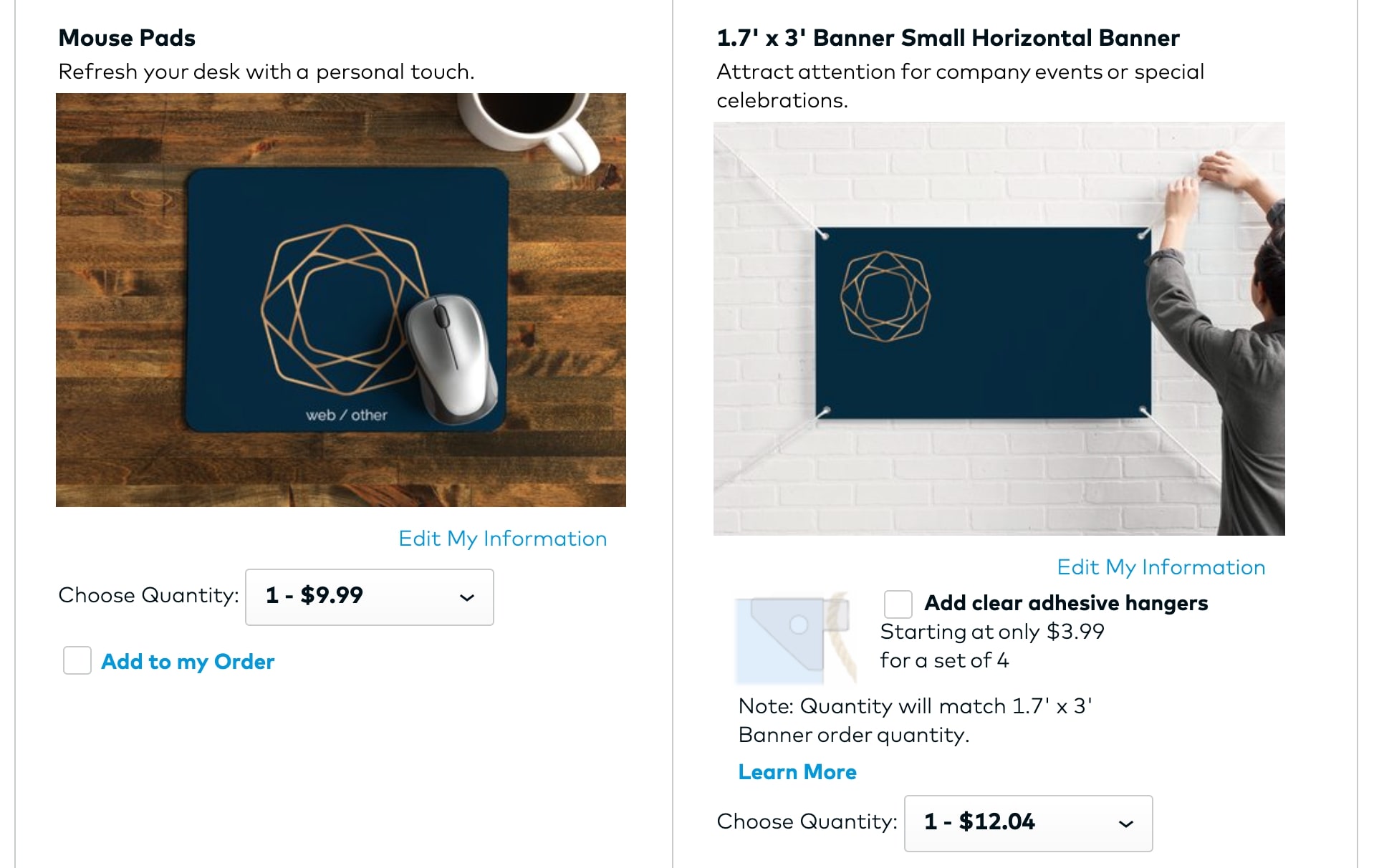Open Edit My Information under the banner
Viewport: 1374px width, 868px height.
click(x=1161, y=567)
